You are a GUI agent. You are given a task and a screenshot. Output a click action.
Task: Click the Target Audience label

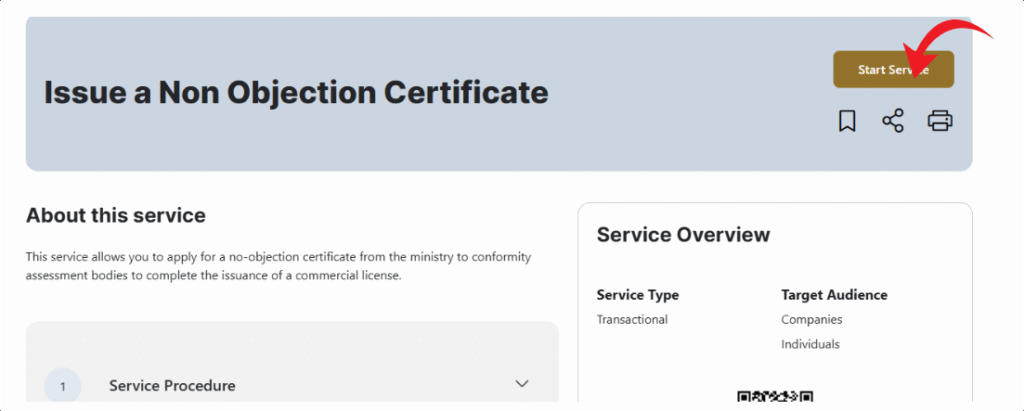coord(834,295)
